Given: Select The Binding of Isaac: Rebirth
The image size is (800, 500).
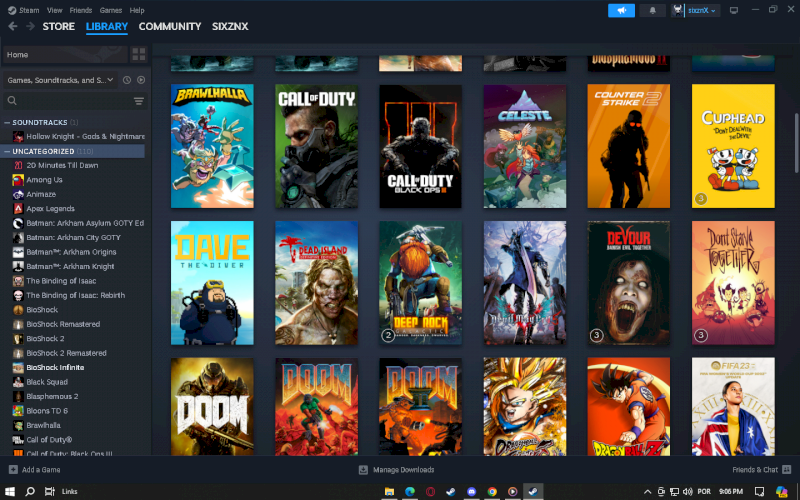Looking at the screenshot, I should (78, 295).
